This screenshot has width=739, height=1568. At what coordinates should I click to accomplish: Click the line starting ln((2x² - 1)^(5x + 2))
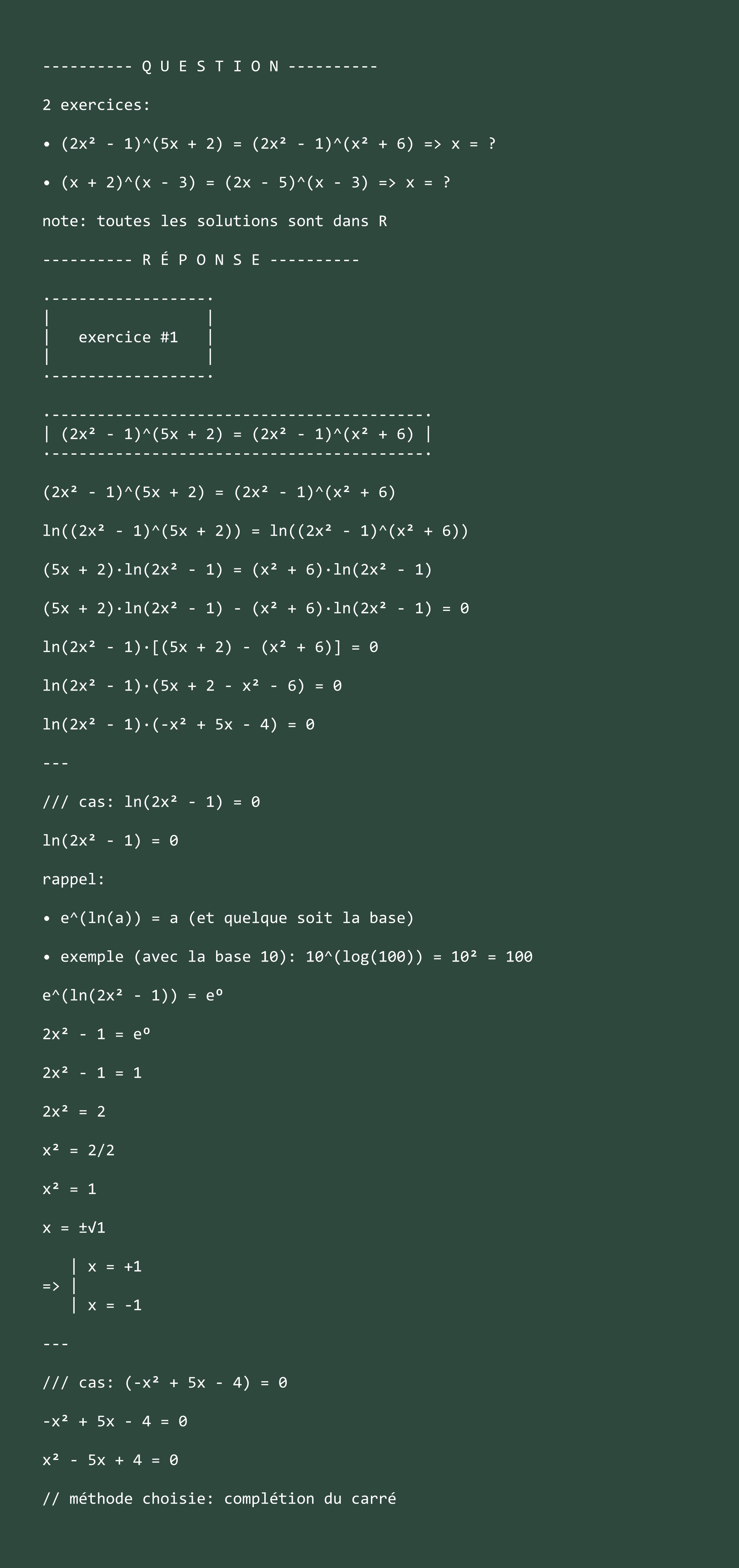[x=256, y=531]
